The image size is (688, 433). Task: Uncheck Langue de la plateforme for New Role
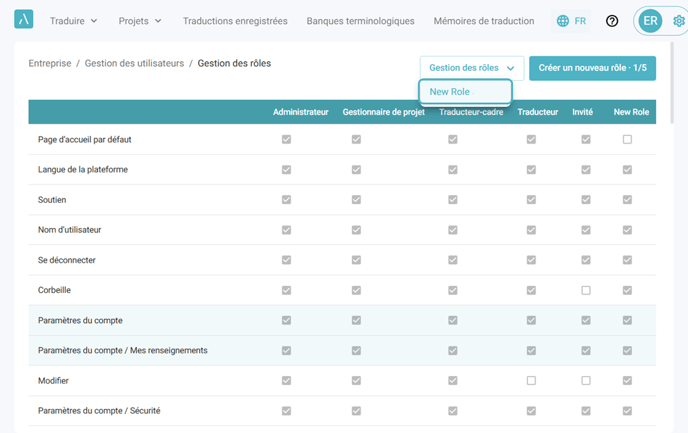pyautogui.click(x=627, y=170)
